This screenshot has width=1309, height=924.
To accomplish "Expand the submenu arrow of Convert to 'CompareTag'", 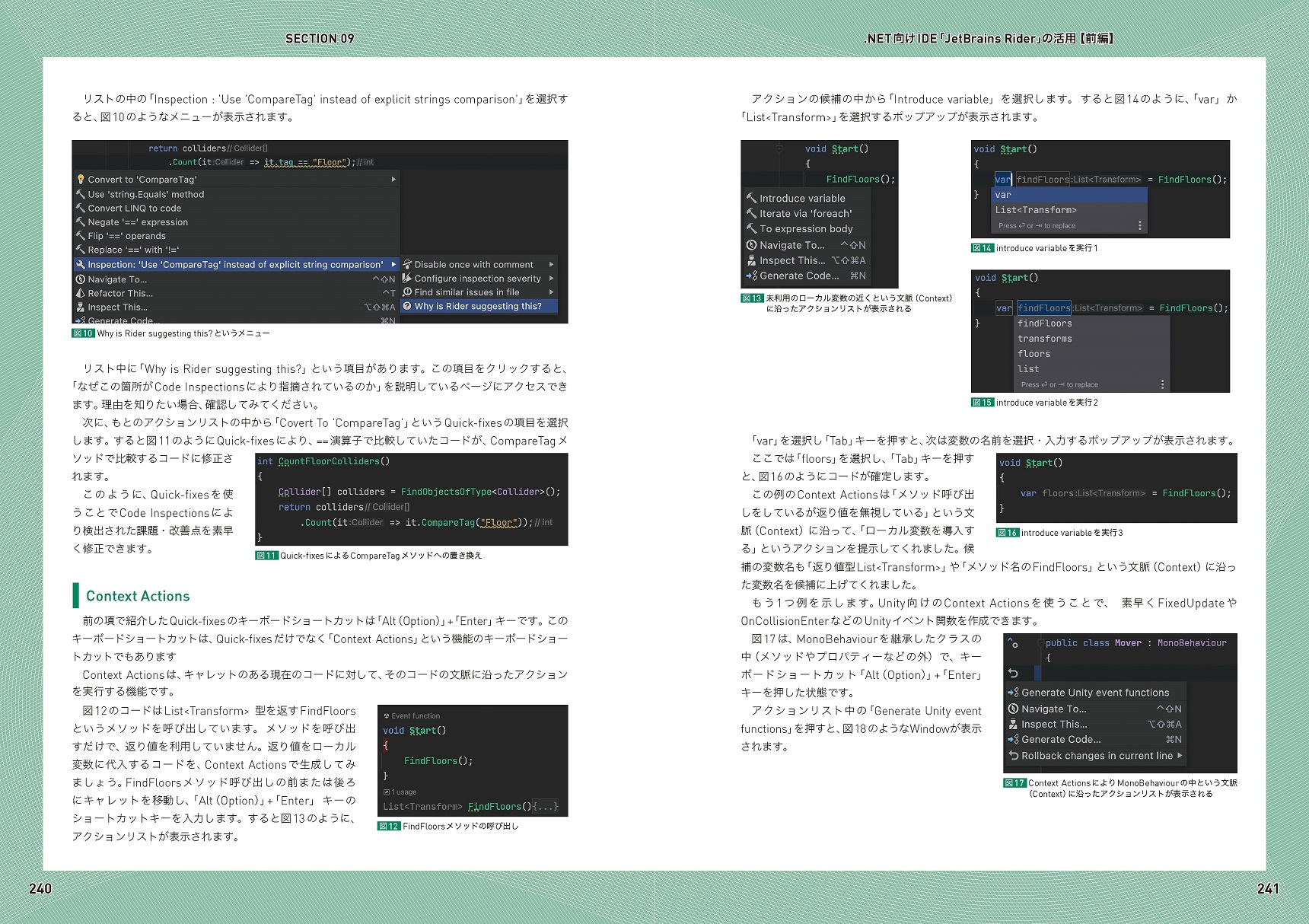I will coord(393,180).
